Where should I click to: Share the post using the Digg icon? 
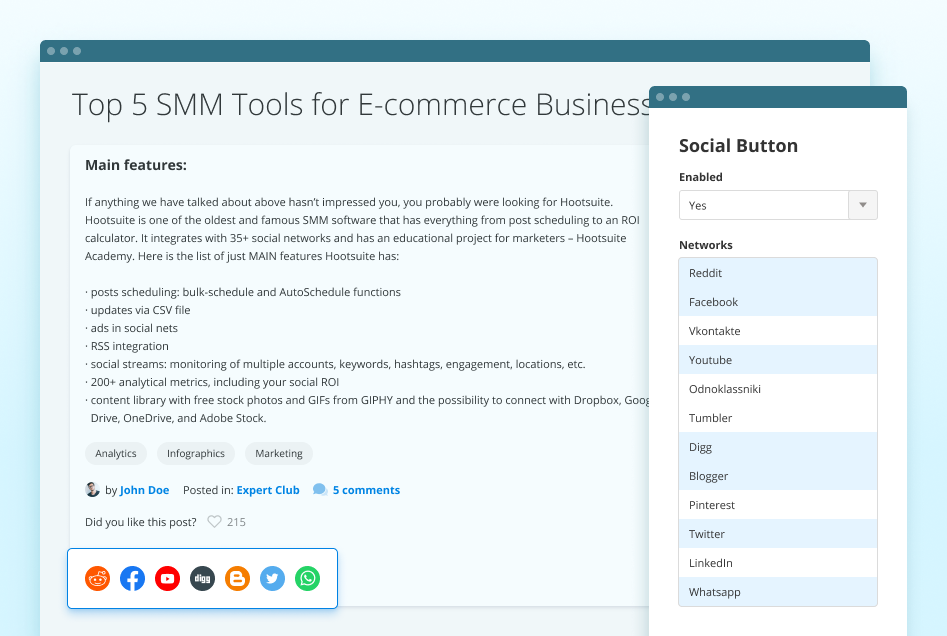pos(202,578)
